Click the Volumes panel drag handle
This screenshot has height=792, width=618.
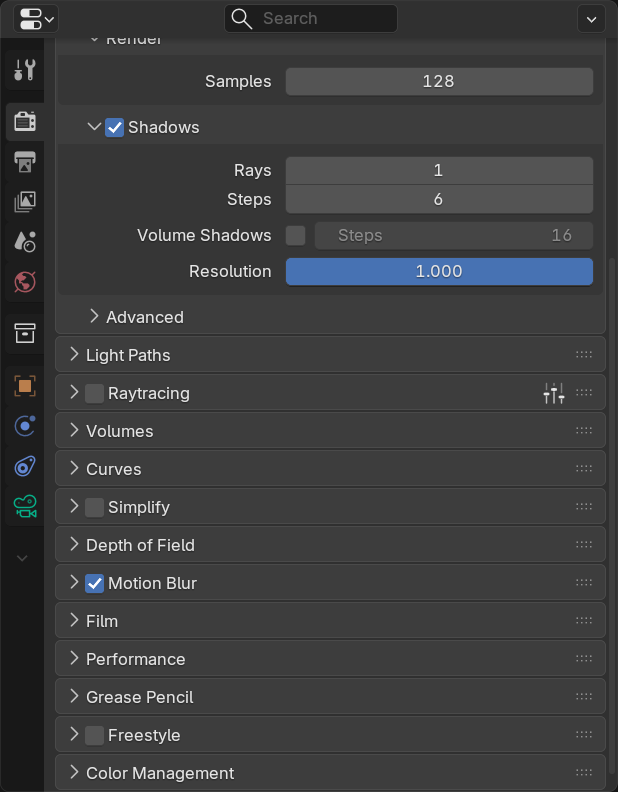click(x=584, y=430)
